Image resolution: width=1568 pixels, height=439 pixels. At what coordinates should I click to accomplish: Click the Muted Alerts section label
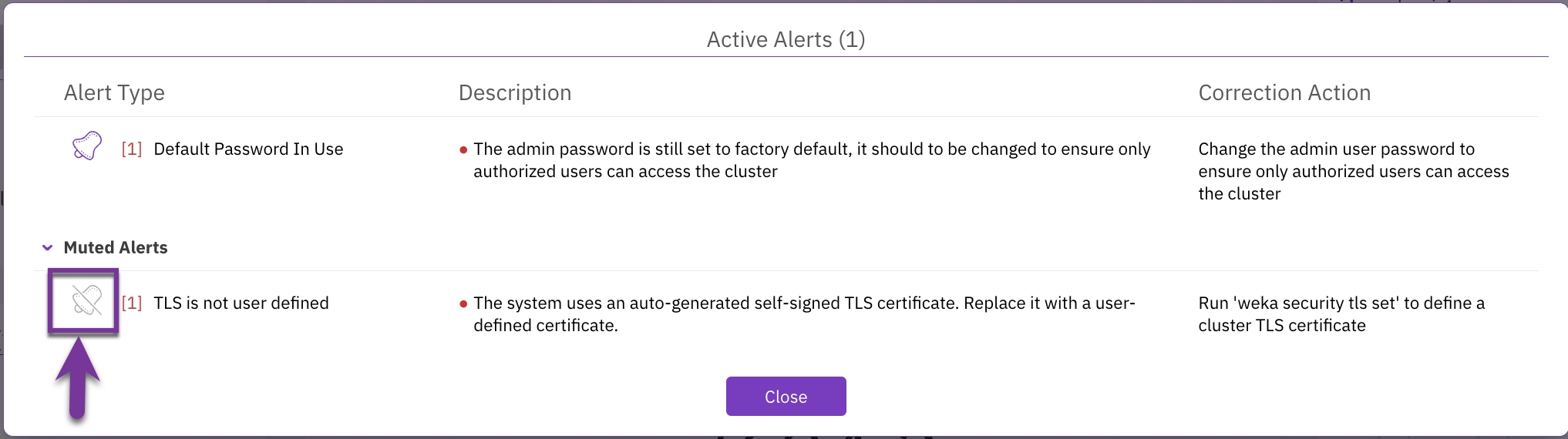click(x=116, y=248)
